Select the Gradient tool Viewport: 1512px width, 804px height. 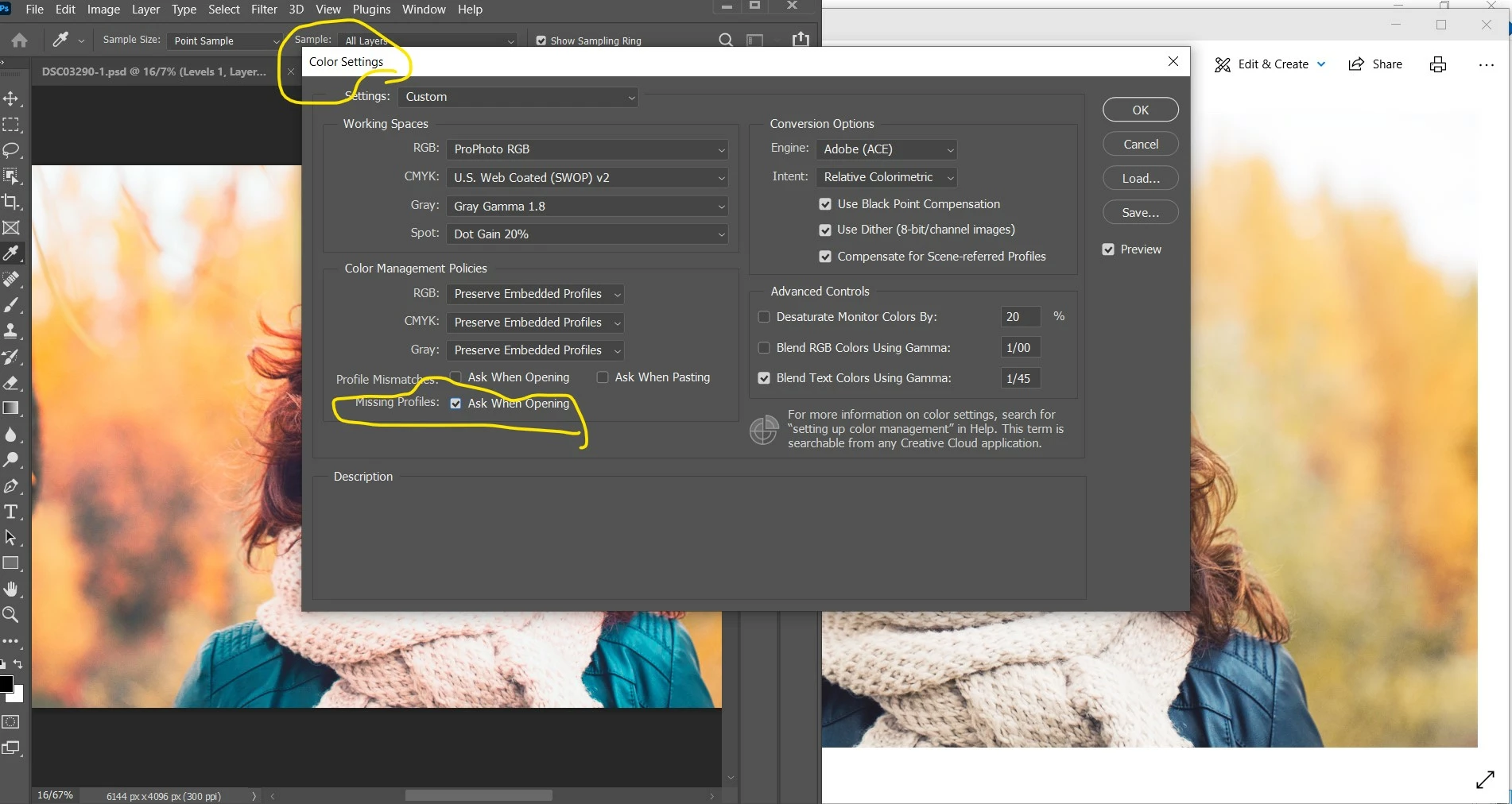(11, 408)
